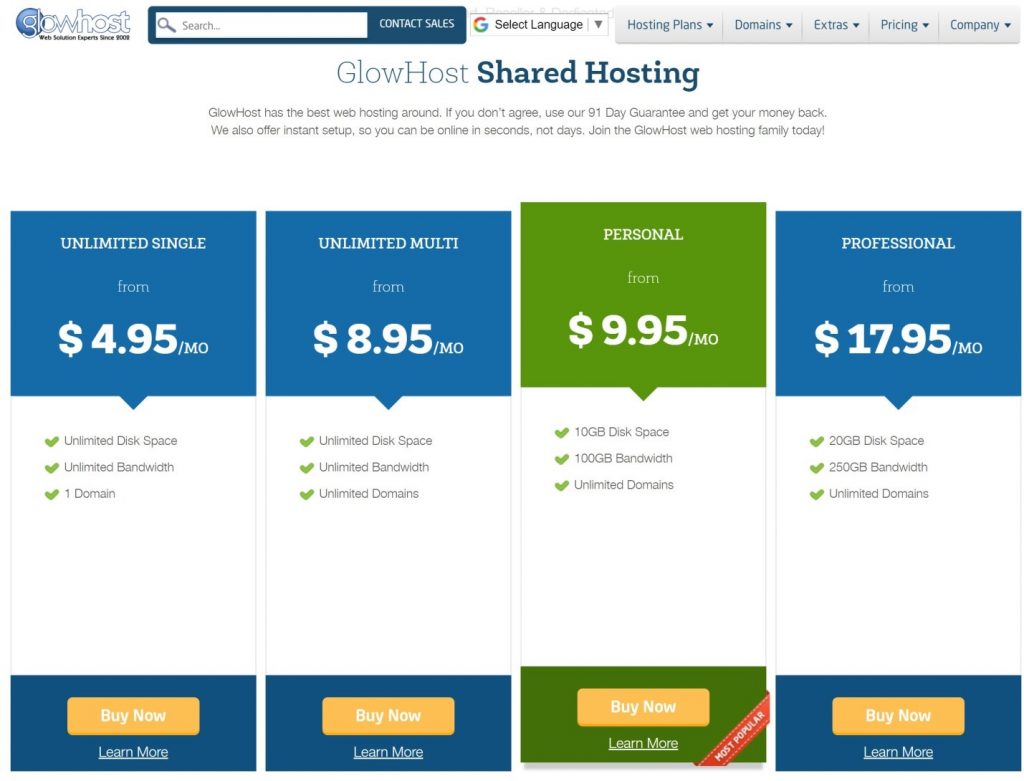The image size is (1024, 781).
Task: Click the $ 9.95/MO price
Action: coord(643,330)
